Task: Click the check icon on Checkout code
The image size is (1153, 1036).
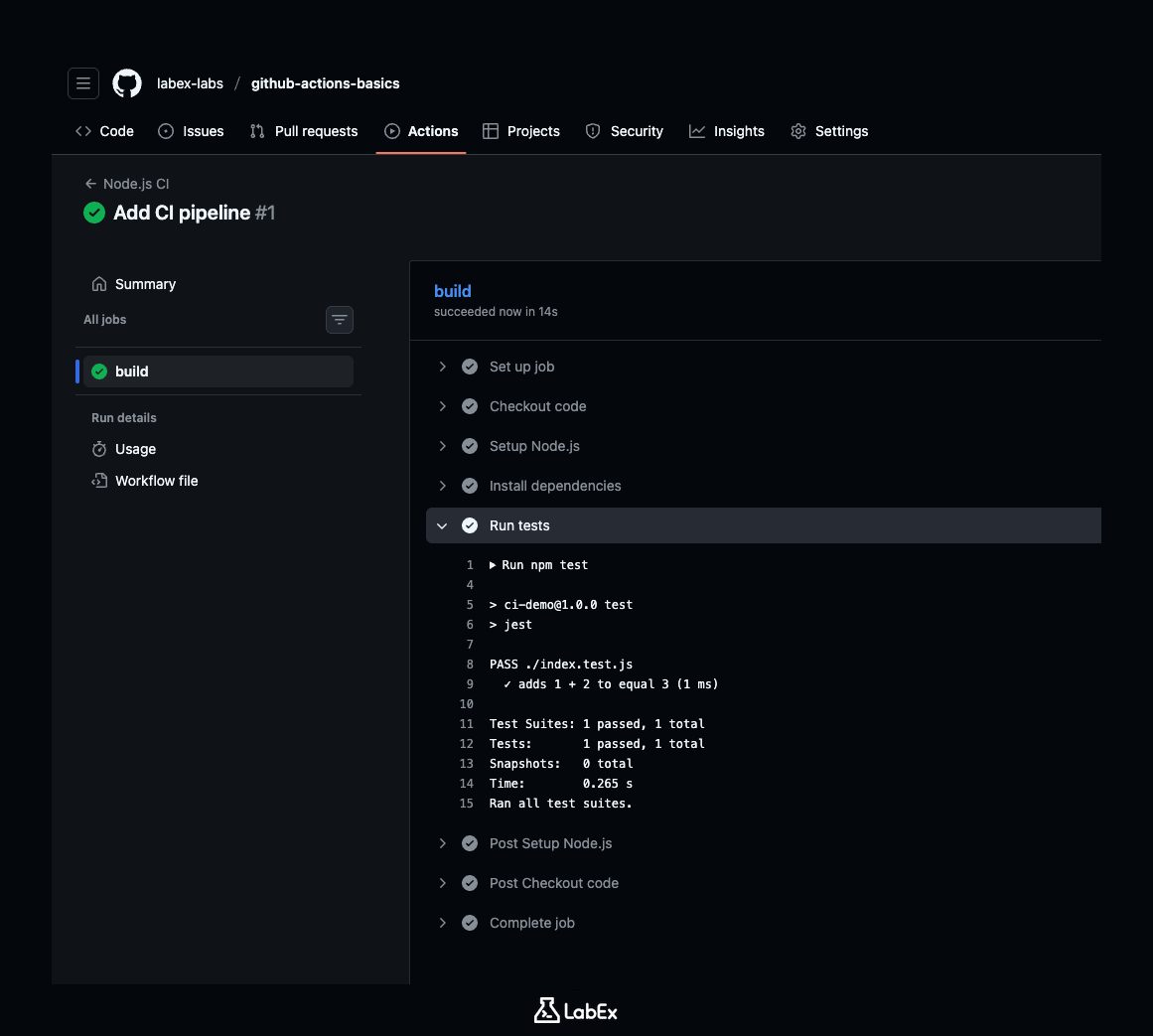Action: click(x=470, y=406)
